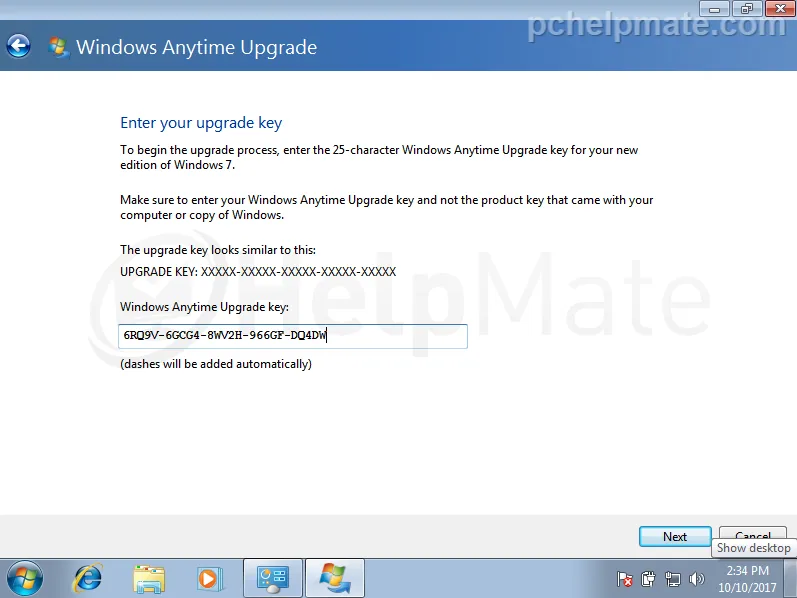
Task: Restore down the Anytime Upgrade window
Action: [x=747, y=9]
